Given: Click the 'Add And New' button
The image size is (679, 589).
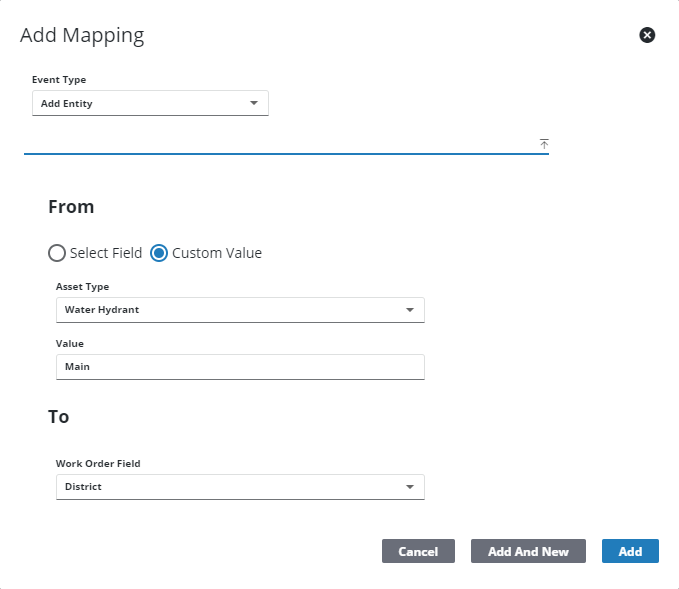Looking at the screenshot, I should tap(528, 552).
